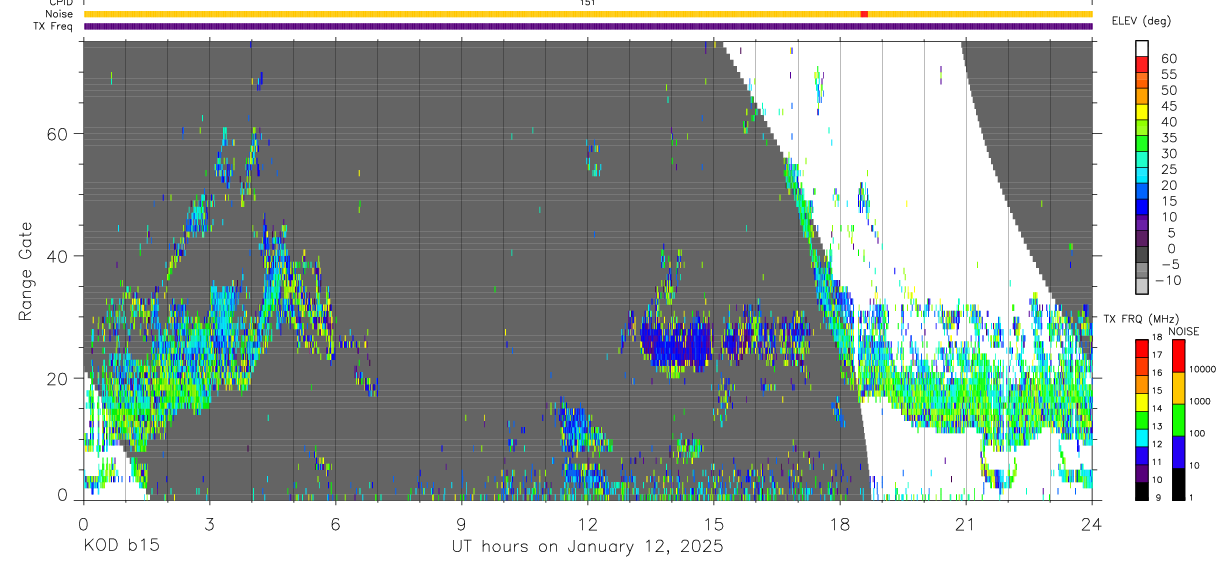The width and height of the screenshot is (1228, 567).
Task: Pick the black bottom swatch of TX FRQ bar
Action: tap(1143, 491)
